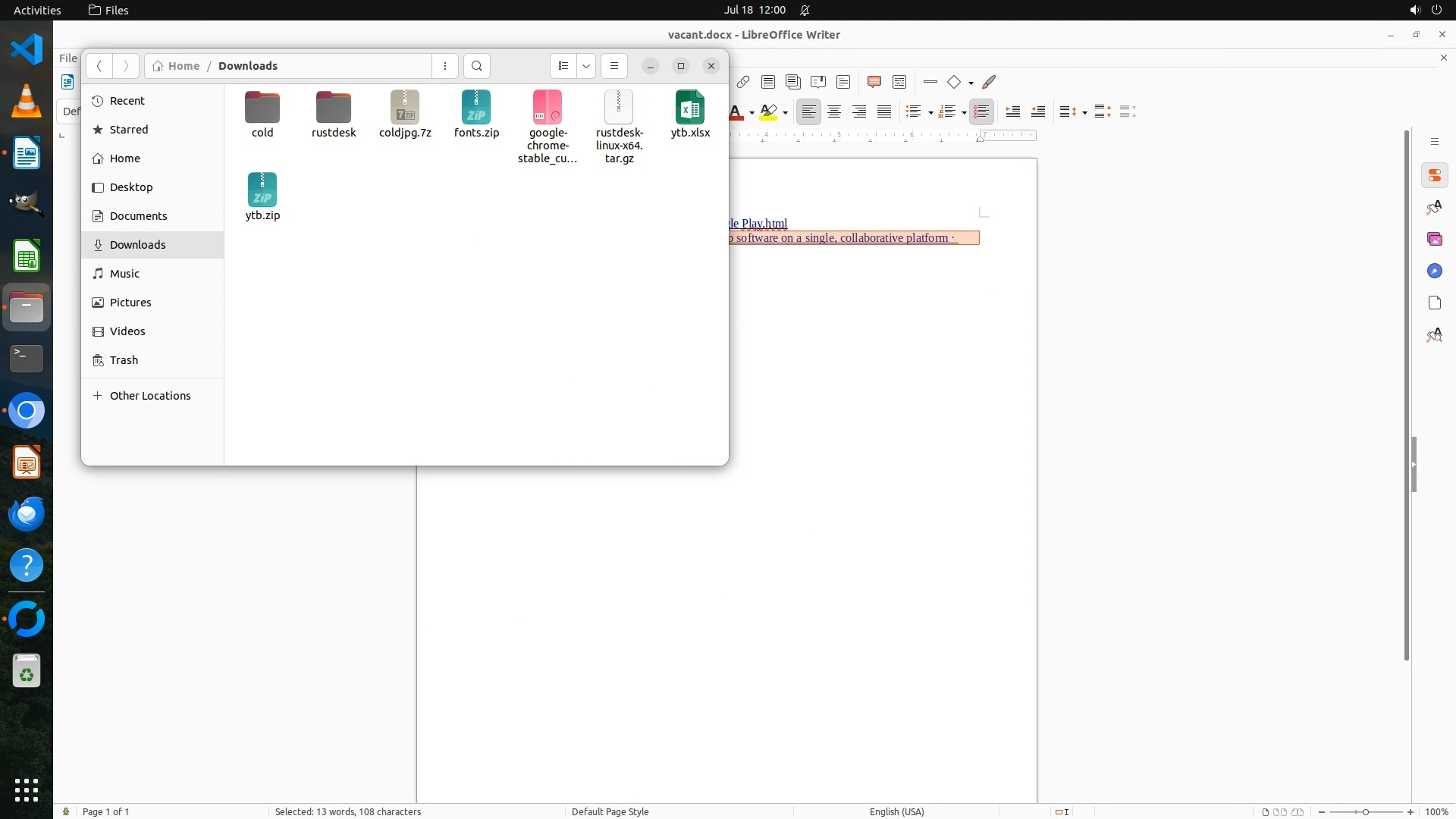The image size is (1456, 819).
Task: Expand the font color dropdown arrow
Action: pos(752,113)
